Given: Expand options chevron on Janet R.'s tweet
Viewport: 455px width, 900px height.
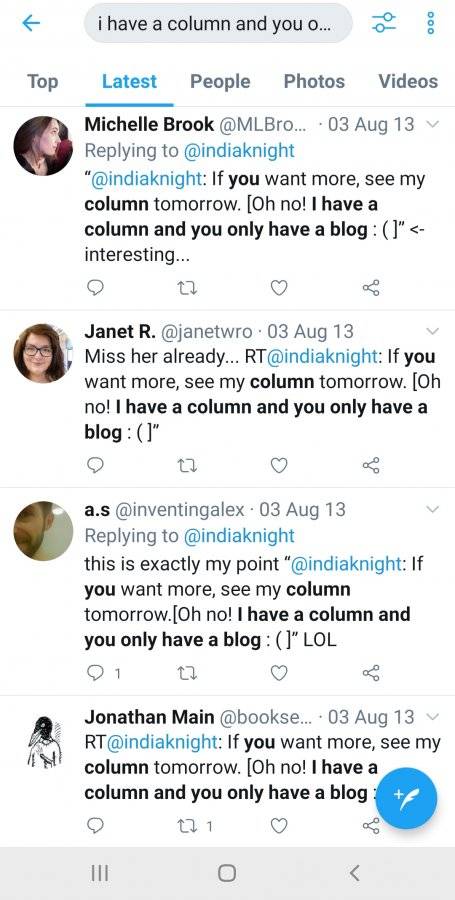Looking at the screenshot, I should coord(434,331).
